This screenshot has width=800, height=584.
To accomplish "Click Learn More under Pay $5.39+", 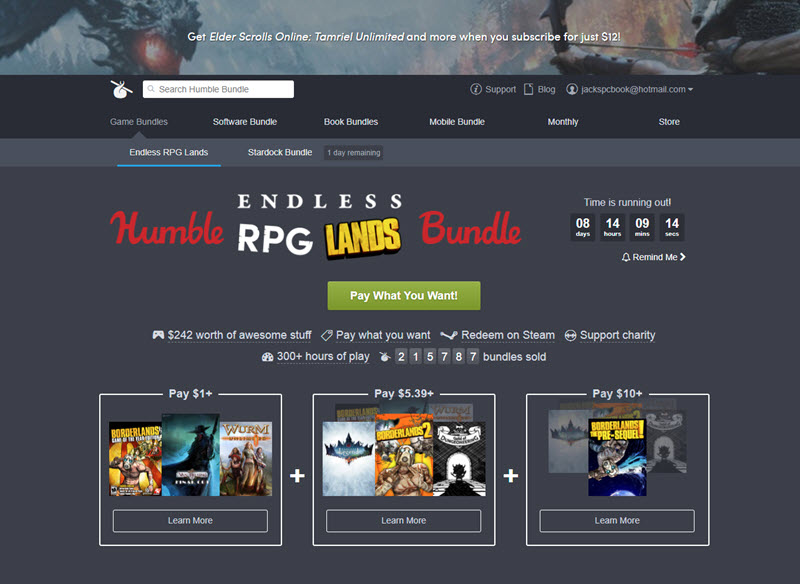I will (x=404, y=521).
